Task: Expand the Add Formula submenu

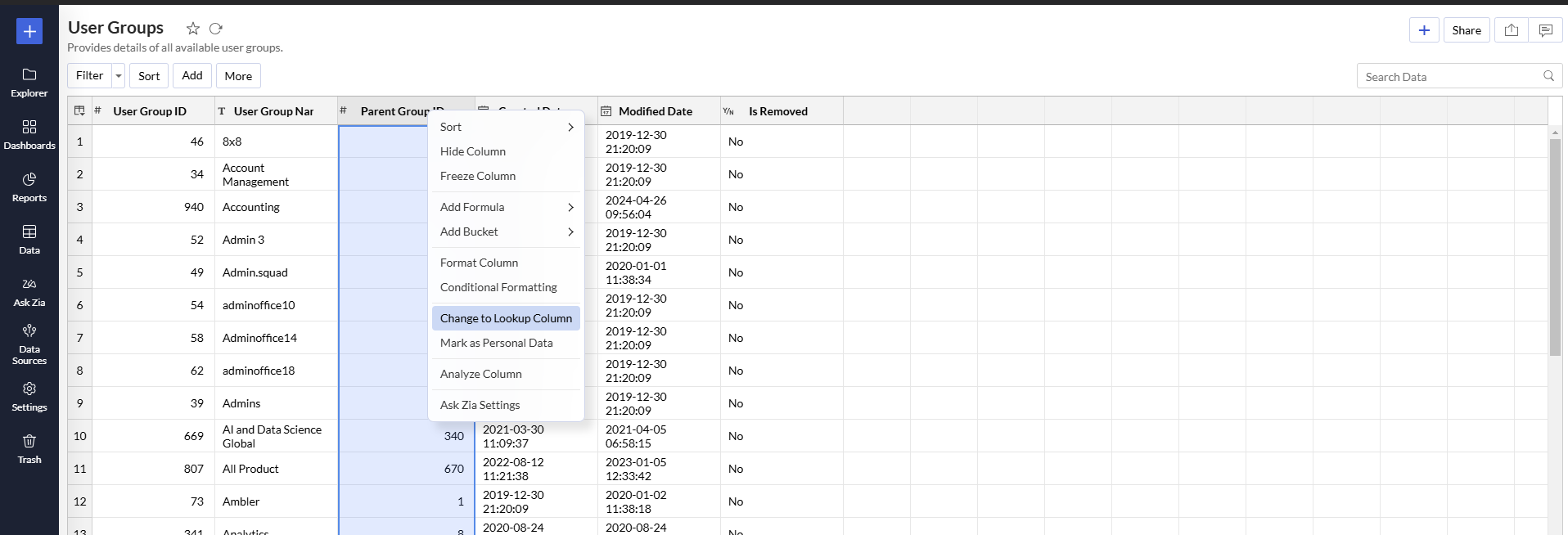Action: pyautogui.click(x=506, y=207)
